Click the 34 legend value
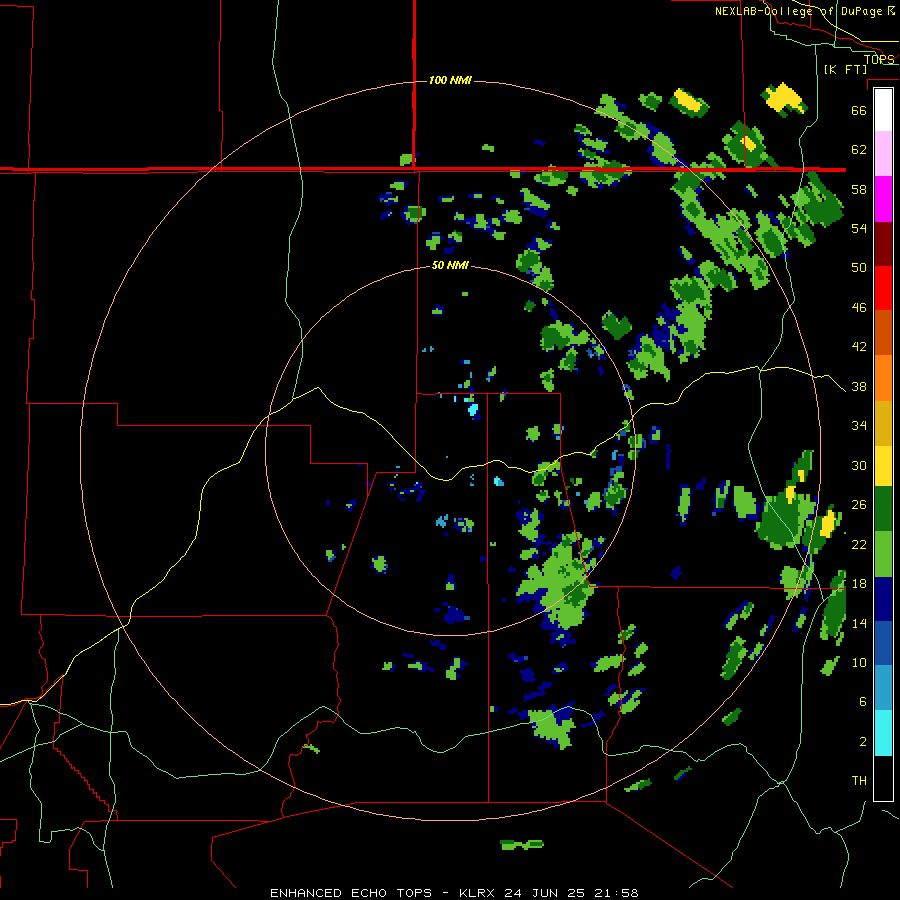900x900 pixels. 859,426
